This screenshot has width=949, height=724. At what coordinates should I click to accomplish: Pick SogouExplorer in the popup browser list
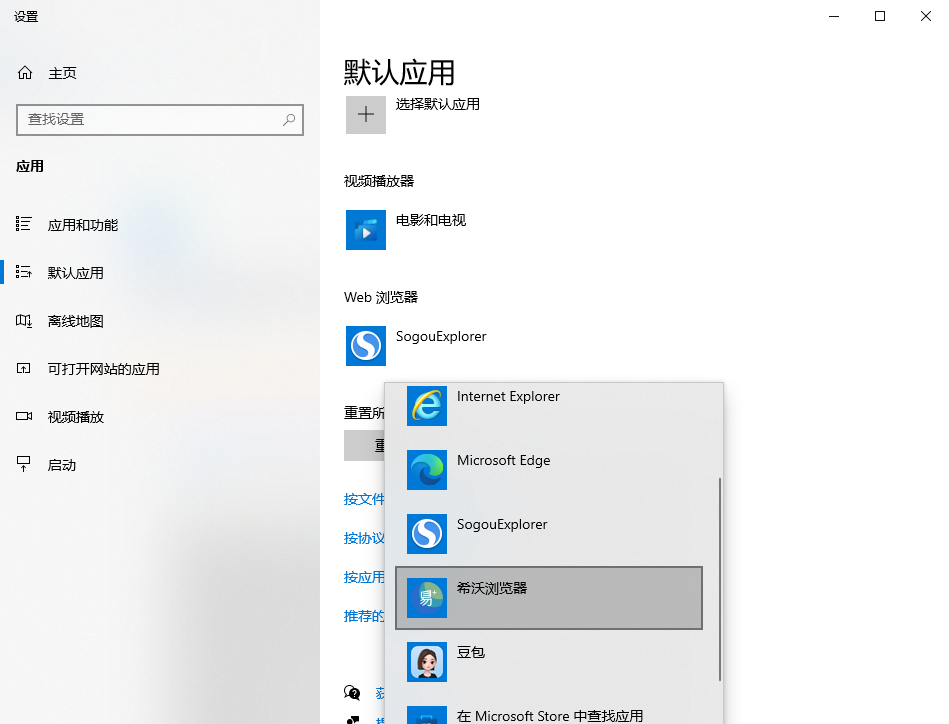tap(549, 534)
